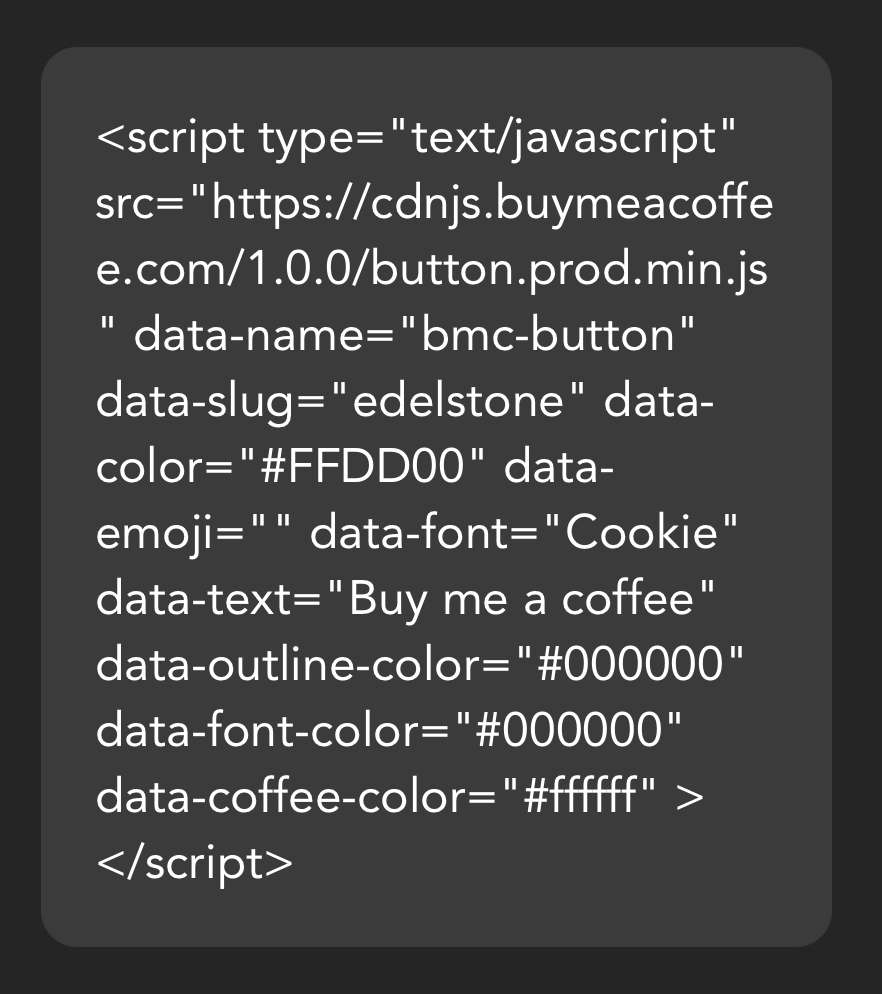Click the opening <script word in code
882x994 pixels.
(x=170, y=138)
